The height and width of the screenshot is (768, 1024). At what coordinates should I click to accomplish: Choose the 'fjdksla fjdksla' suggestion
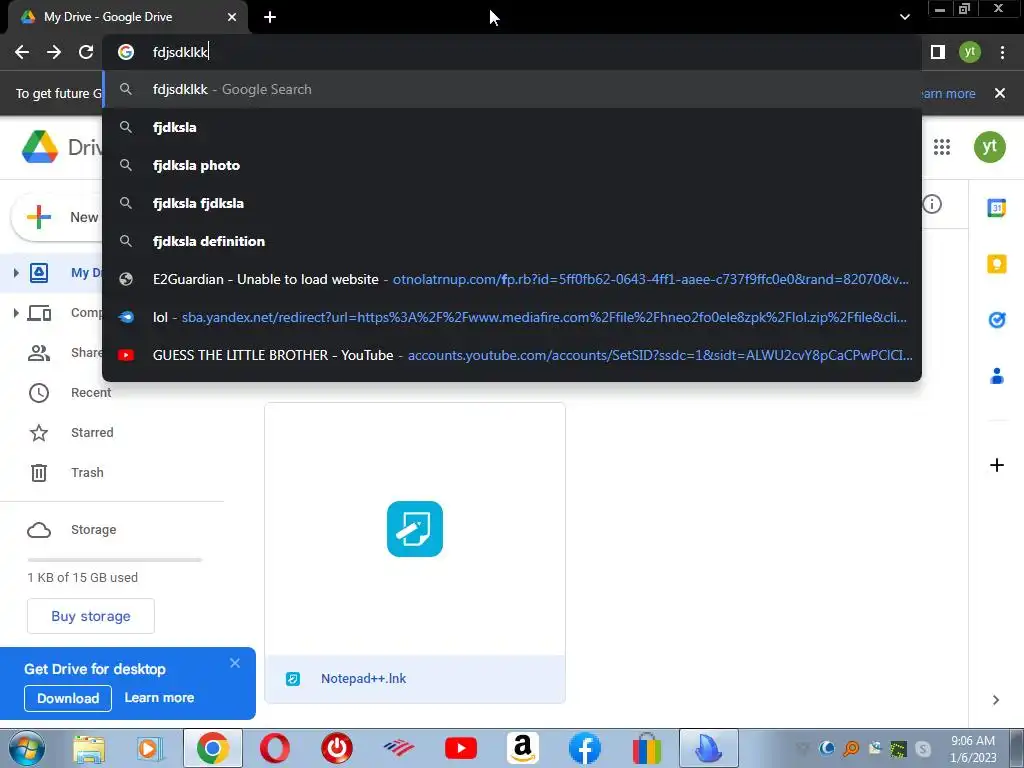[x=512, y=203]
